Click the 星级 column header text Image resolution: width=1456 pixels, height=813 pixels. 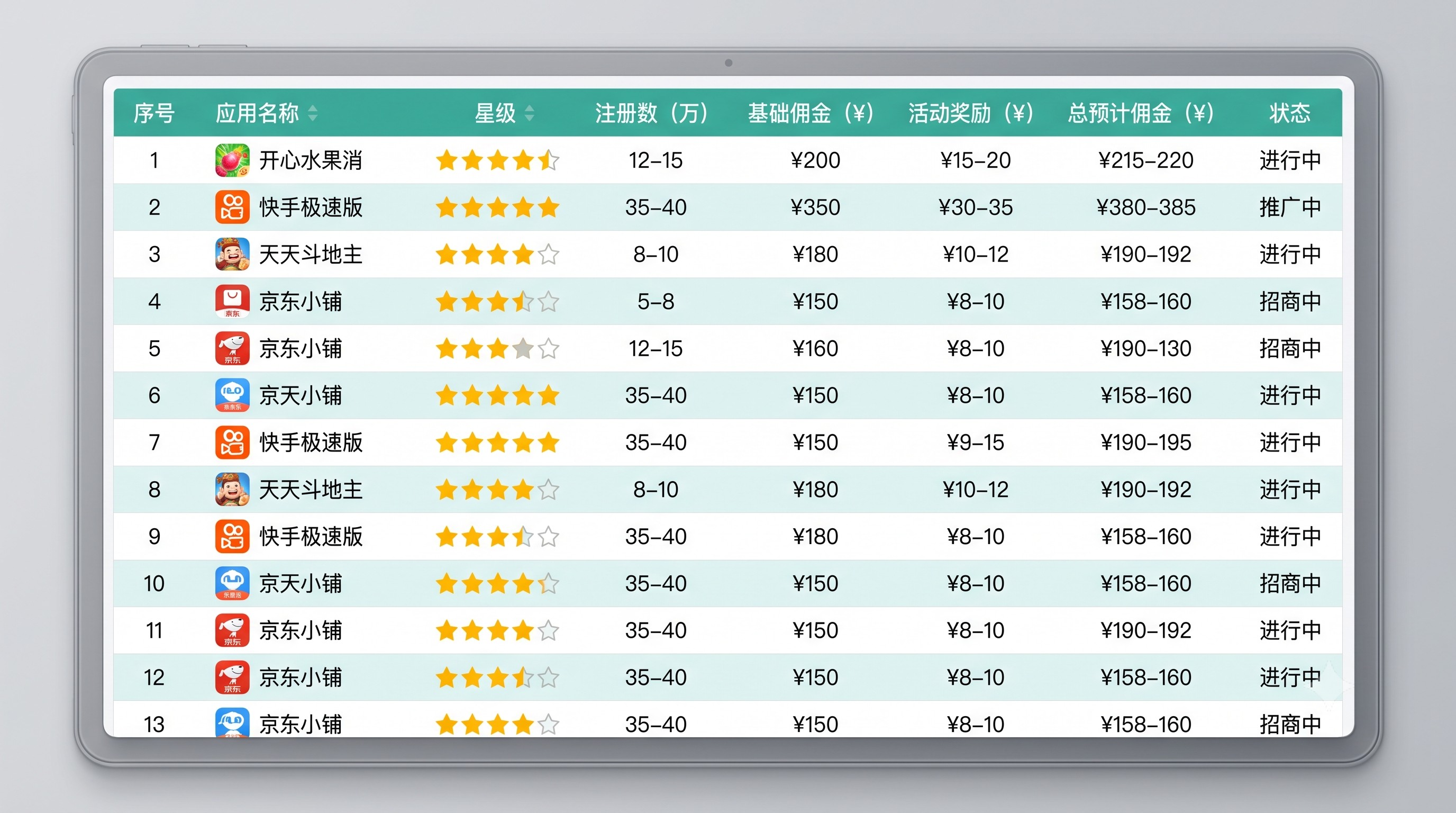click(495, 113)
